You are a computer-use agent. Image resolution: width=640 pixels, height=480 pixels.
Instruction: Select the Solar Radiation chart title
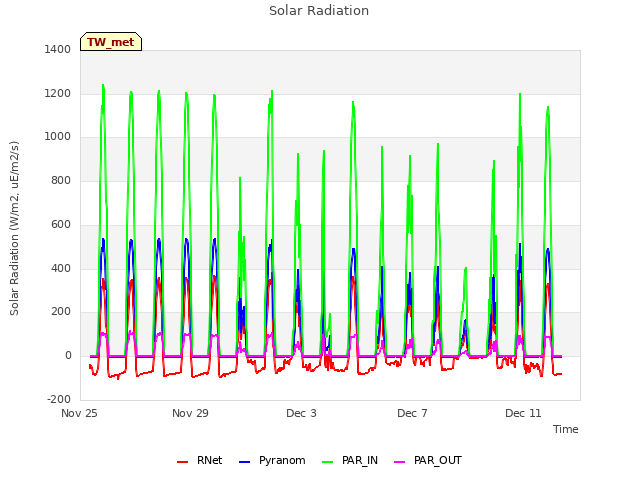point(319,11)
